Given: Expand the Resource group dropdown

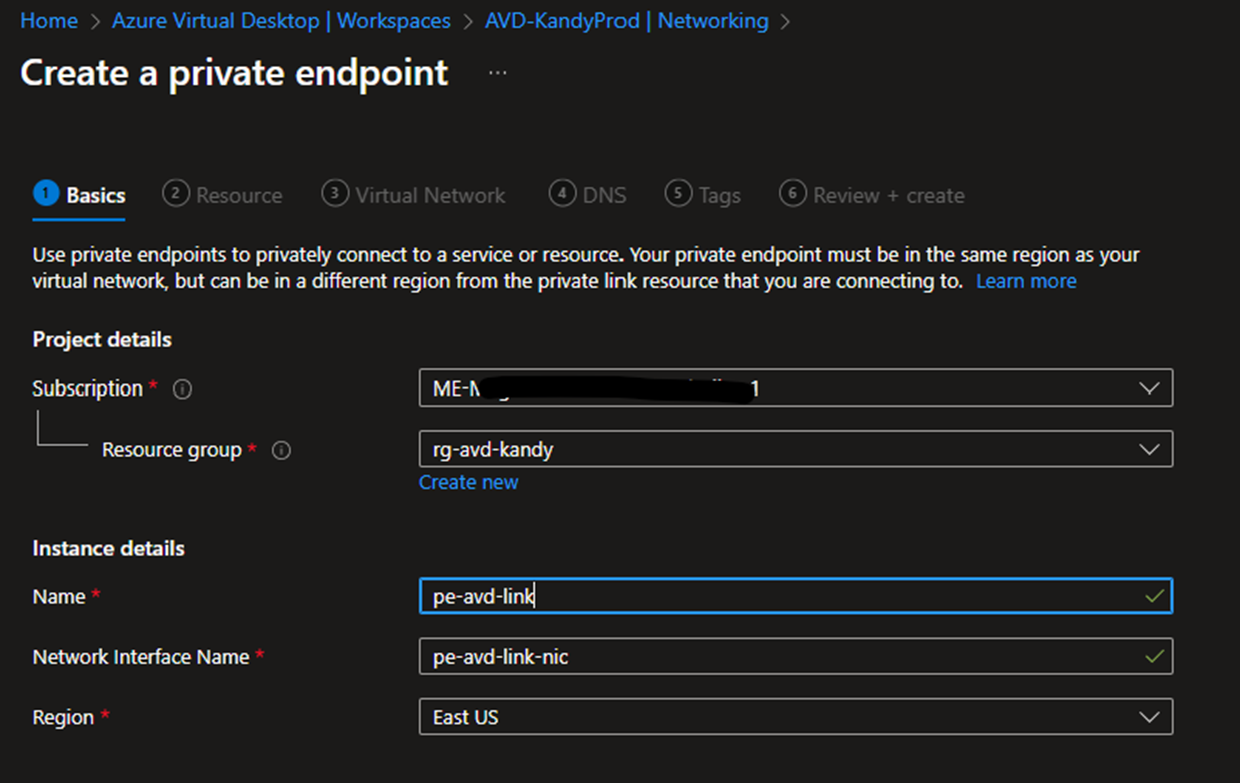Looking at the screenshot, I should pos(796,449).
